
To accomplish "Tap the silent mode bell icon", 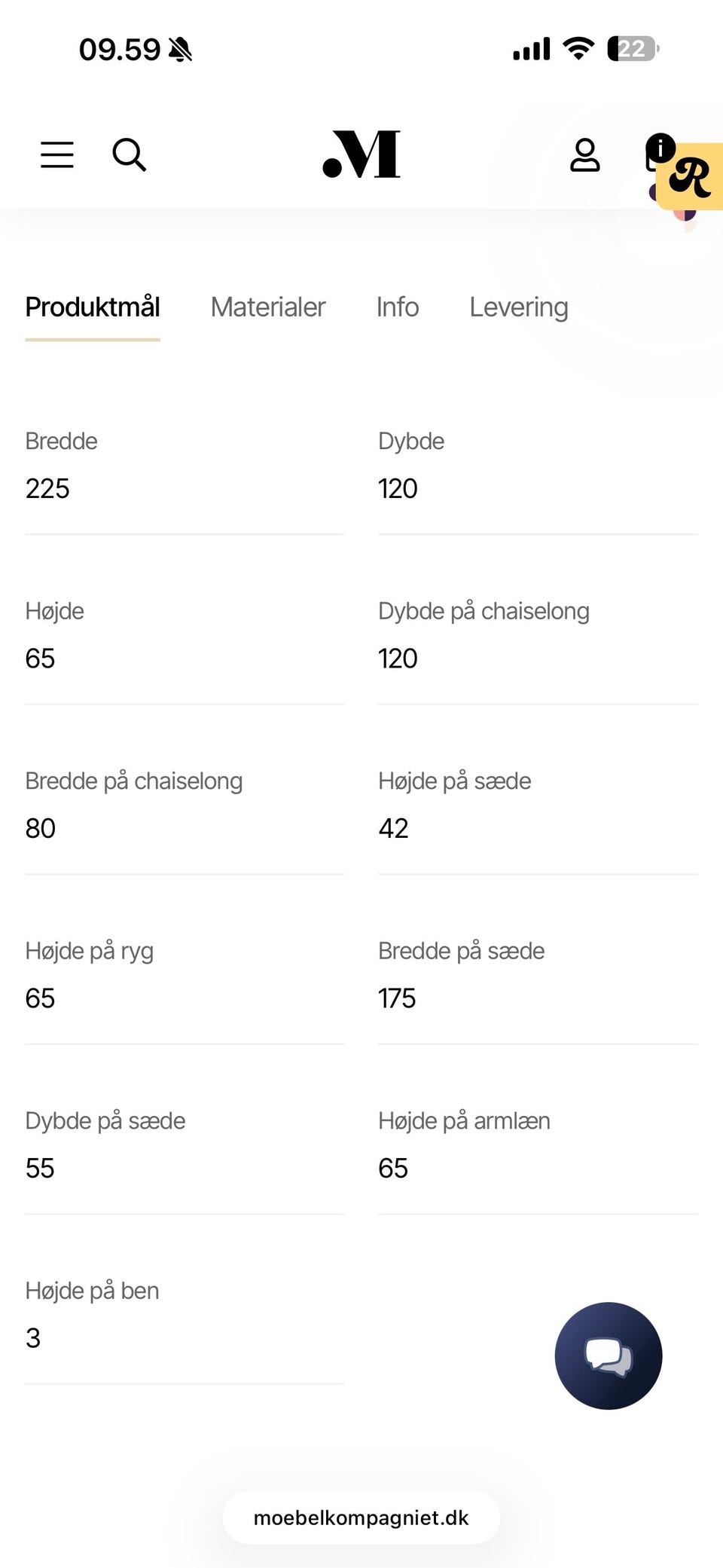I will tap(181, 50).
